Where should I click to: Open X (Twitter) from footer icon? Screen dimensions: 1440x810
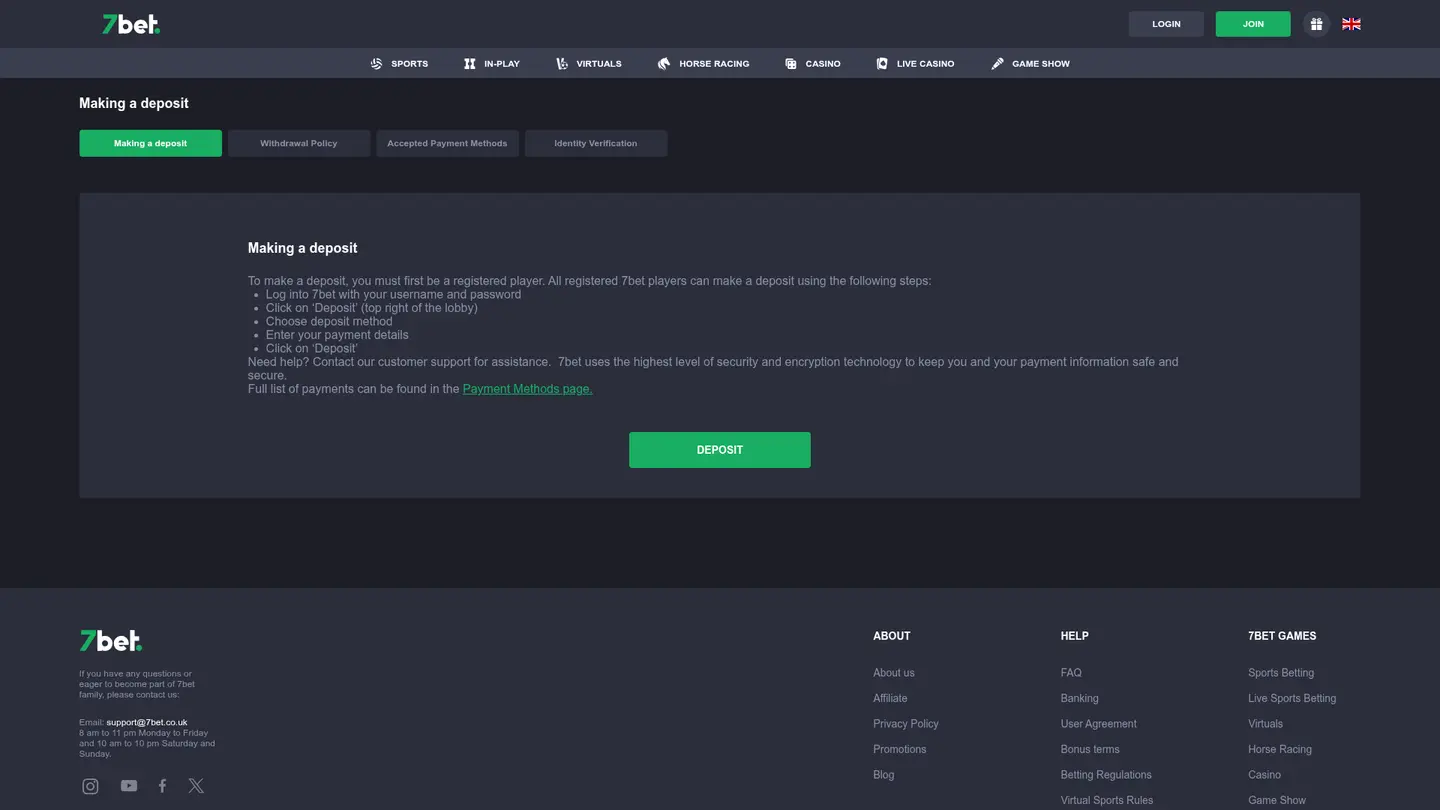coord(196,786)
